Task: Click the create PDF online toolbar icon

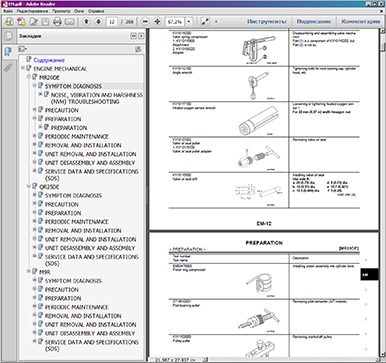Action: [9, 22]
